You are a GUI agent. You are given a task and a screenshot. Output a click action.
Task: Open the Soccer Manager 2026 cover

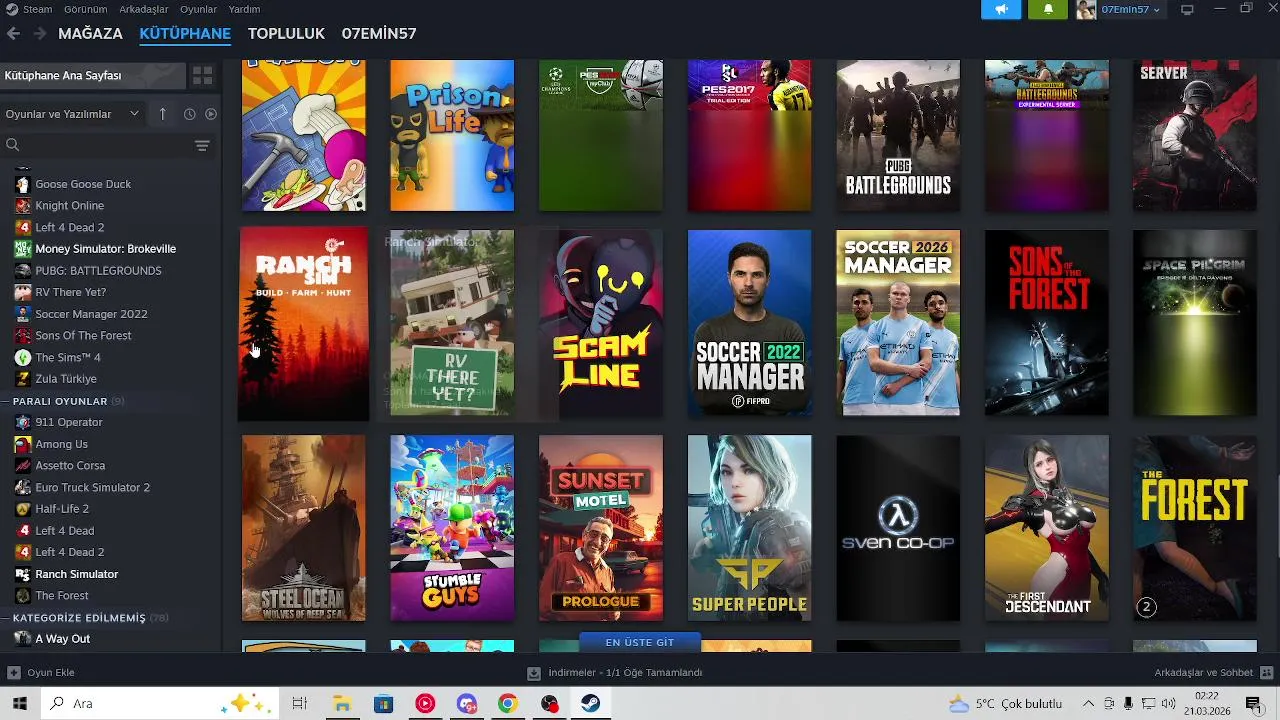(898, 323)
